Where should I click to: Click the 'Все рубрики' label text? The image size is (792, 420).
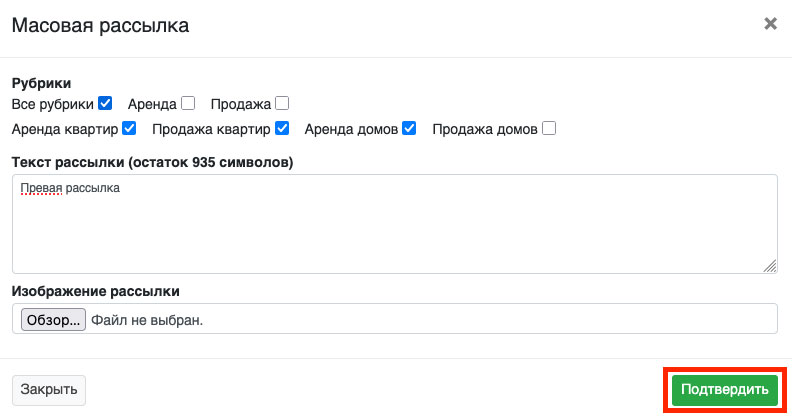[52, 103]
